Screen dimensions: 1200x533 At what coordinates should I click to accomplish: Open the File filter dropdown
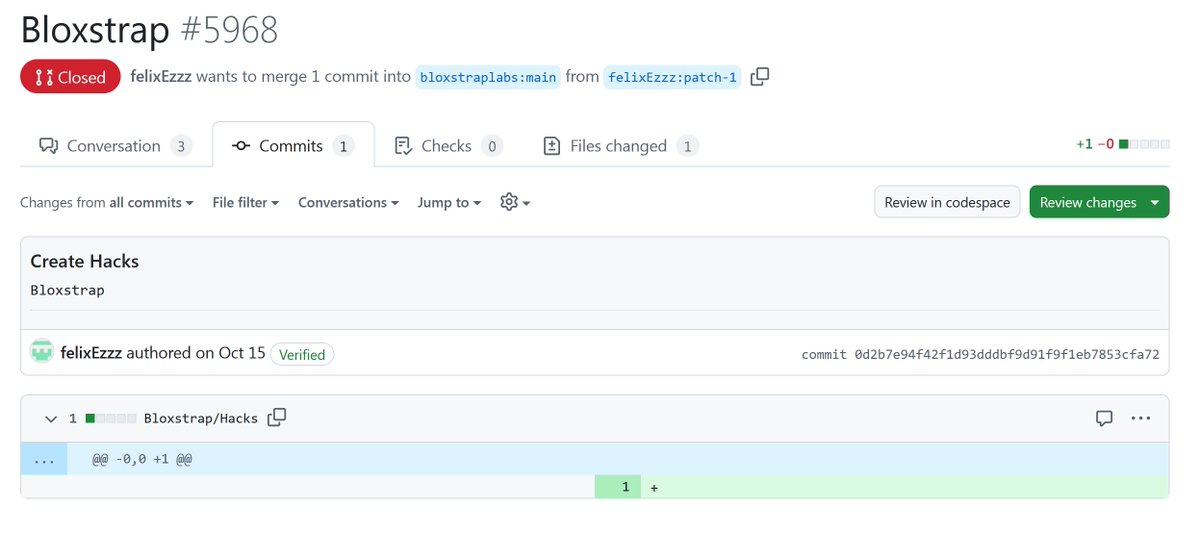pos(245,202)
